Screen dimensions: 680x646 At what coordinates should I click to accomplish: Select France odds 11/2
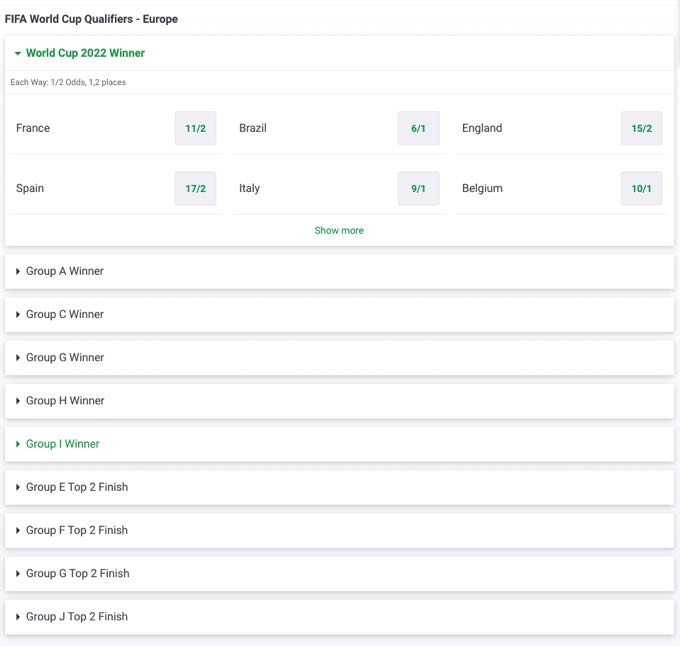(x=195, y=128)
